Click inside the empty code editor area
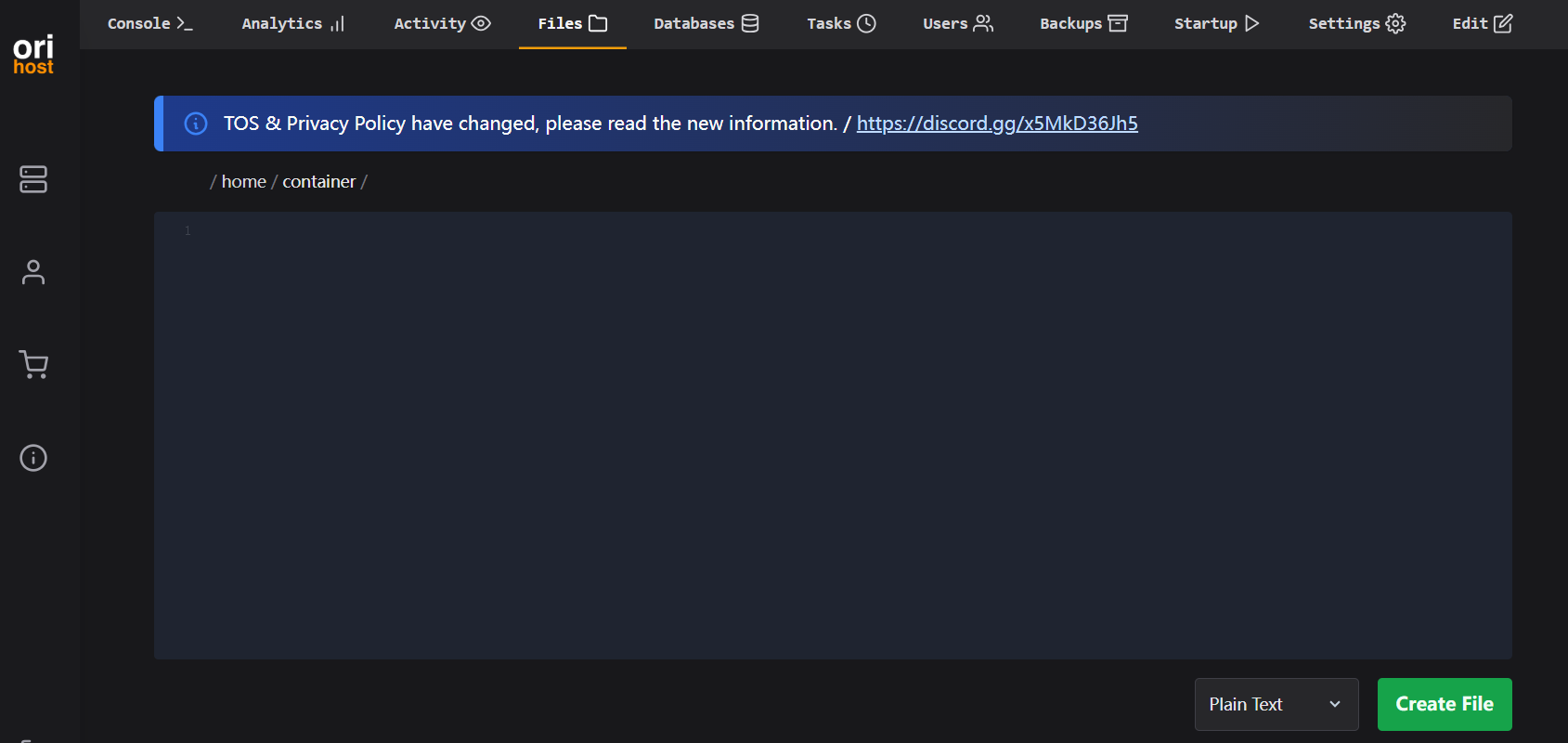The width and height of the screenshot is (1568, 743). pos(832,435)
